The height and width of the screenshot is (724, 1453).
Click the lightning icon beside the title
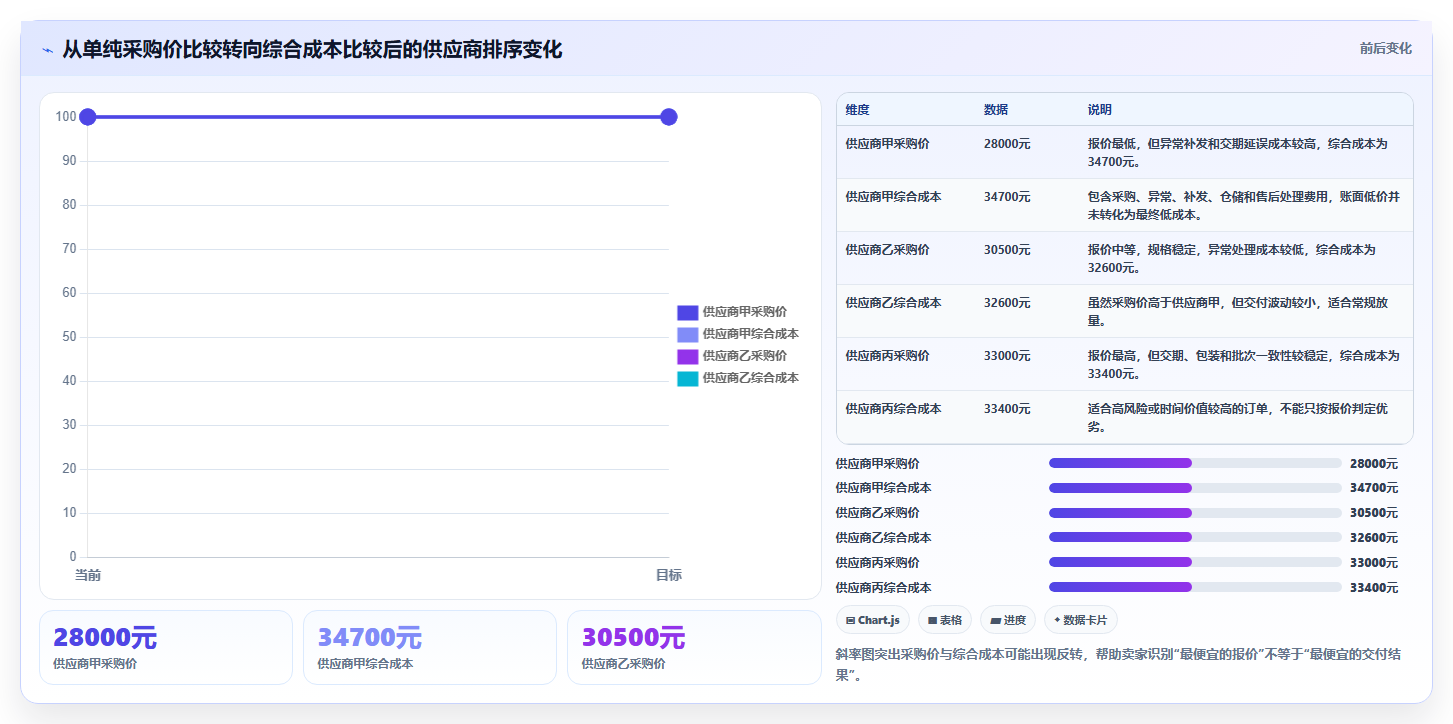pos(47,49)
